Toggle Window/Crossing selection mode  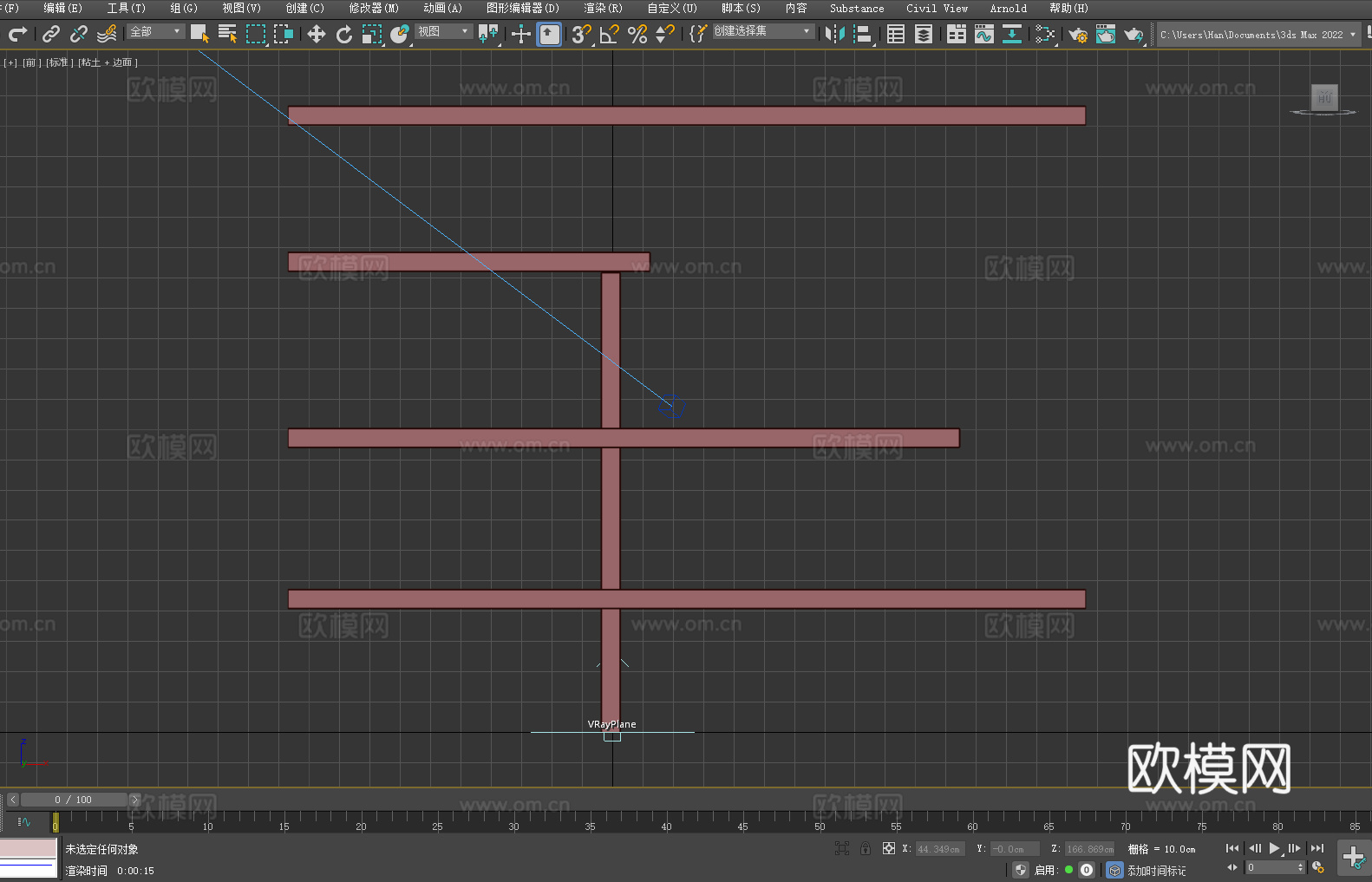click(284, 34)
